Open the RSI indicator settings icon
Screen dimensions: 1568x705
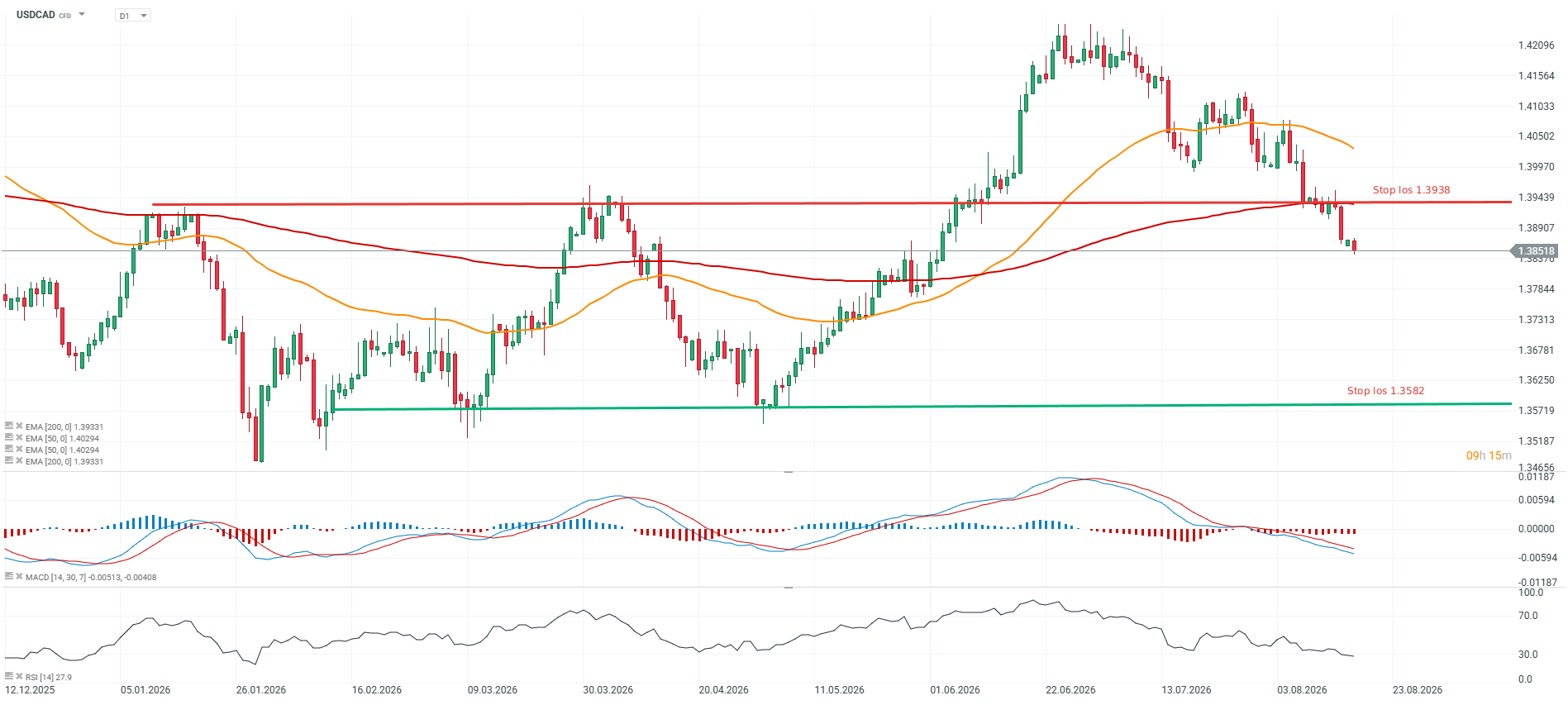[x=9, y=676]
